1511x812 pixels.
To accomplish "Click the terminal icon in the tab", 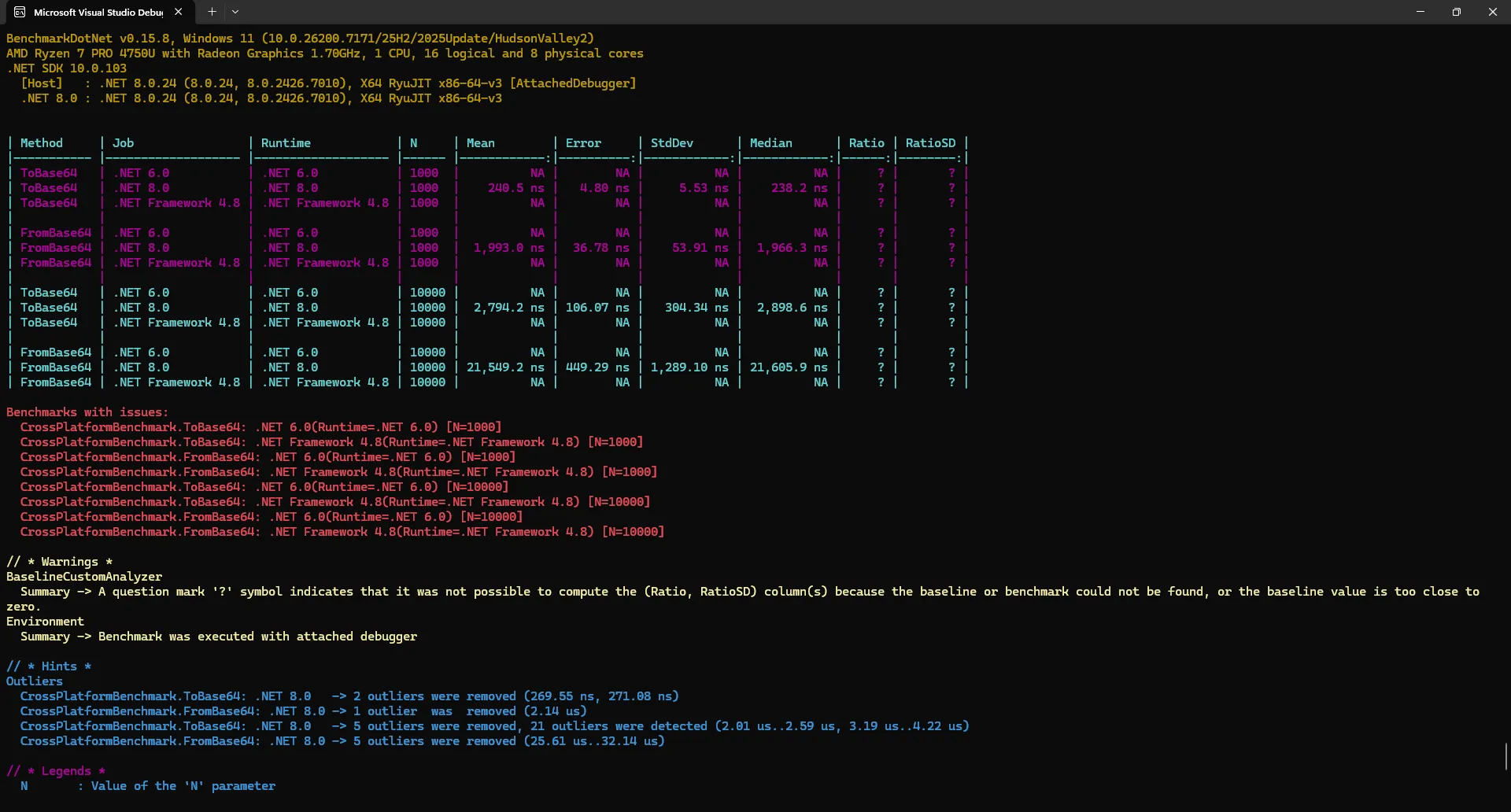I will pos(20,12).
